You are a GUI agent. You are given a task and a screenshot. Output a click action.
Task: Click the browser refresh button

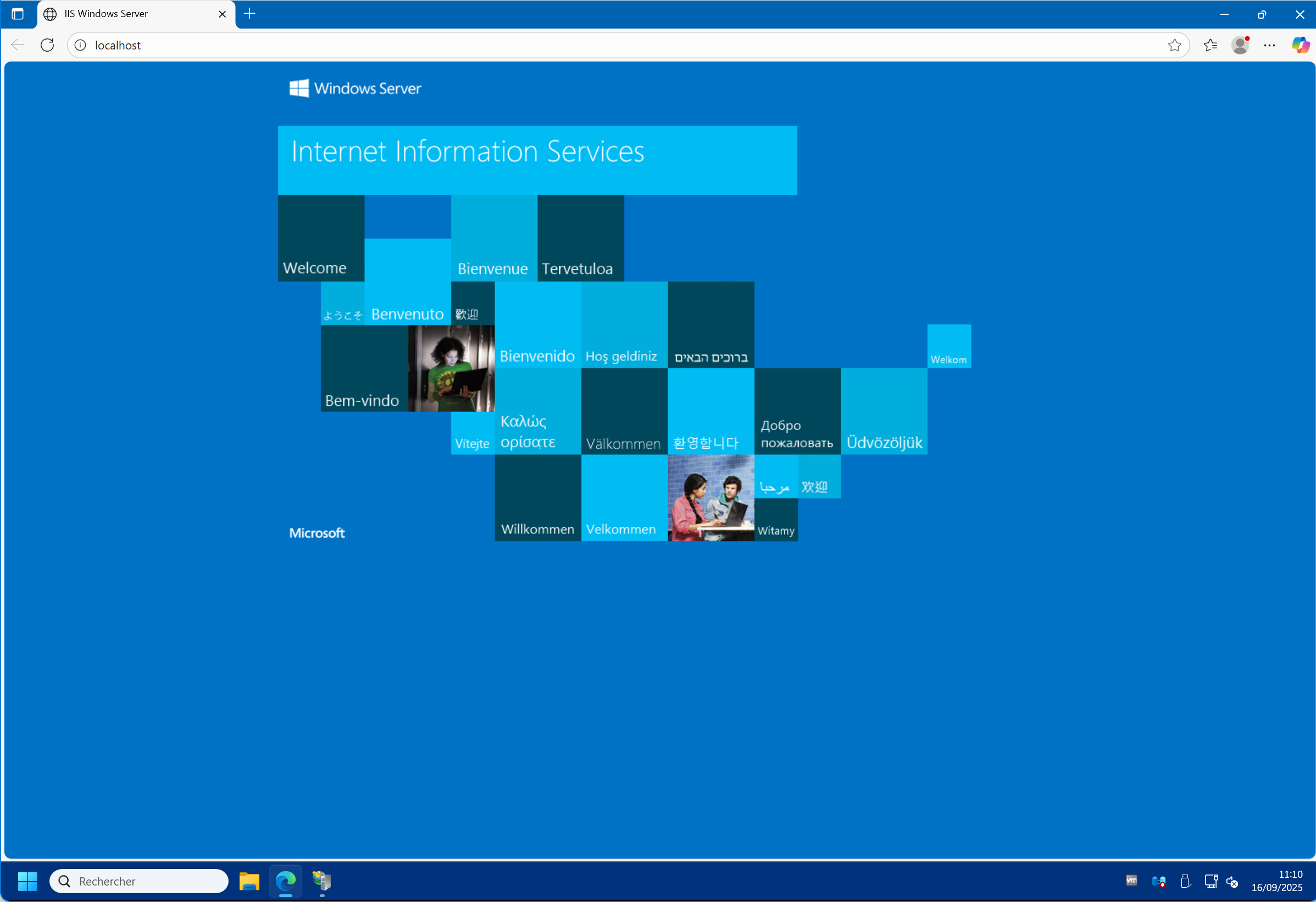[48, 44]
